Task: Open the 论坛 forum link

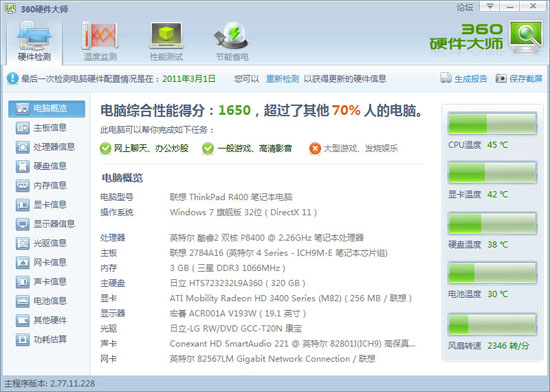Action: 465,7
